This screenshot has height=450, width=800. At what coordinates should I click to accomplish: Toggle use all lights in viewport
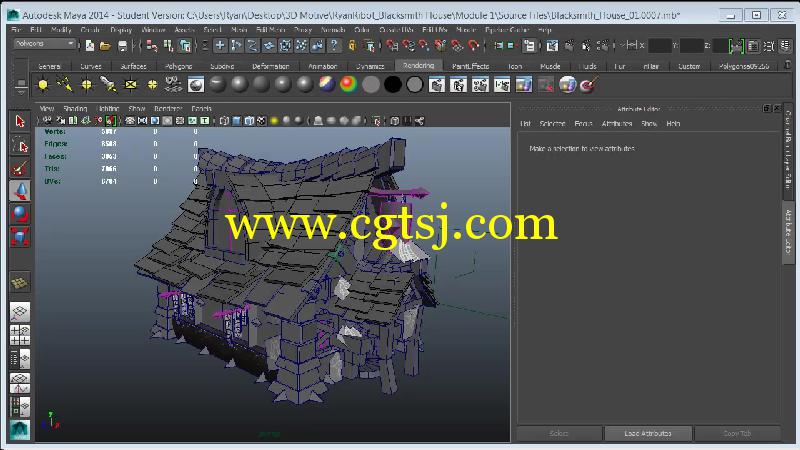tap(274, 121)
